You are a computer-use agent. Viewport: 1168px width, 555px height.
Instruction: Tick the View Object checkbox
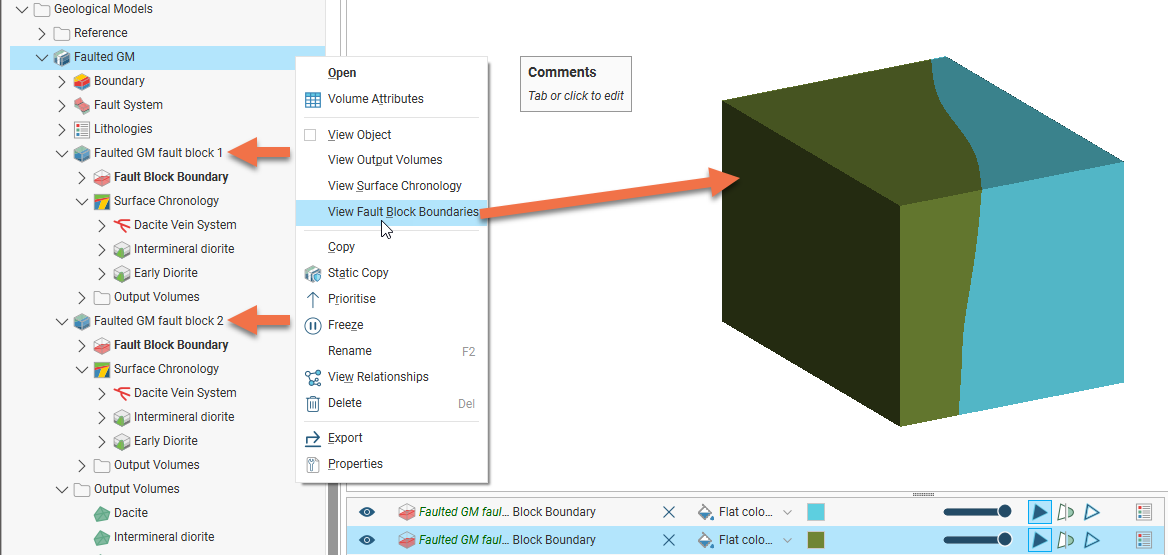310,135
